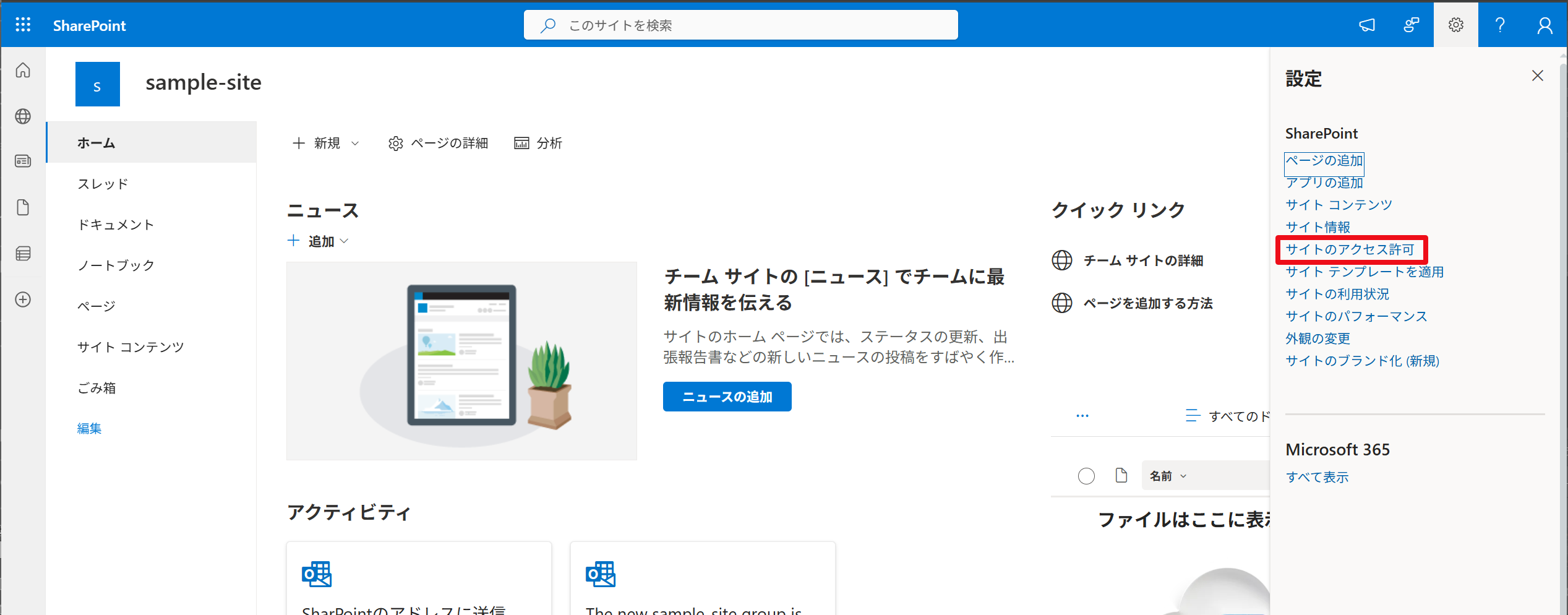
Task: Click 外観の変更 link
Action: tap(1317, 338)
